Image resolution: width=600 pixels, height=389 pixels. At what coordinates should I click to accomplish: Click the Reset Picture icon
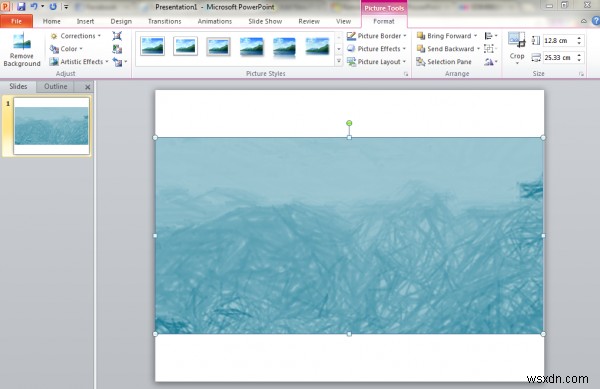118,62
